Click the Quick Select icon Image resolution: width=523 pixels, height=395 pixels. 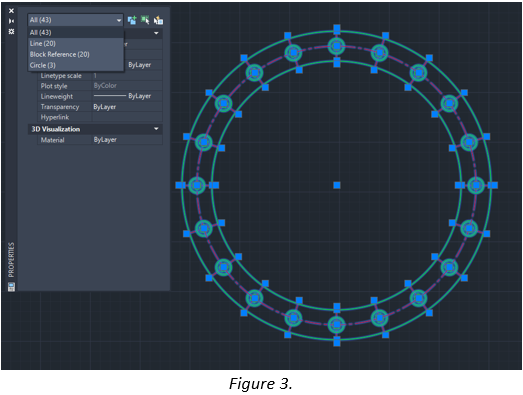158,20
